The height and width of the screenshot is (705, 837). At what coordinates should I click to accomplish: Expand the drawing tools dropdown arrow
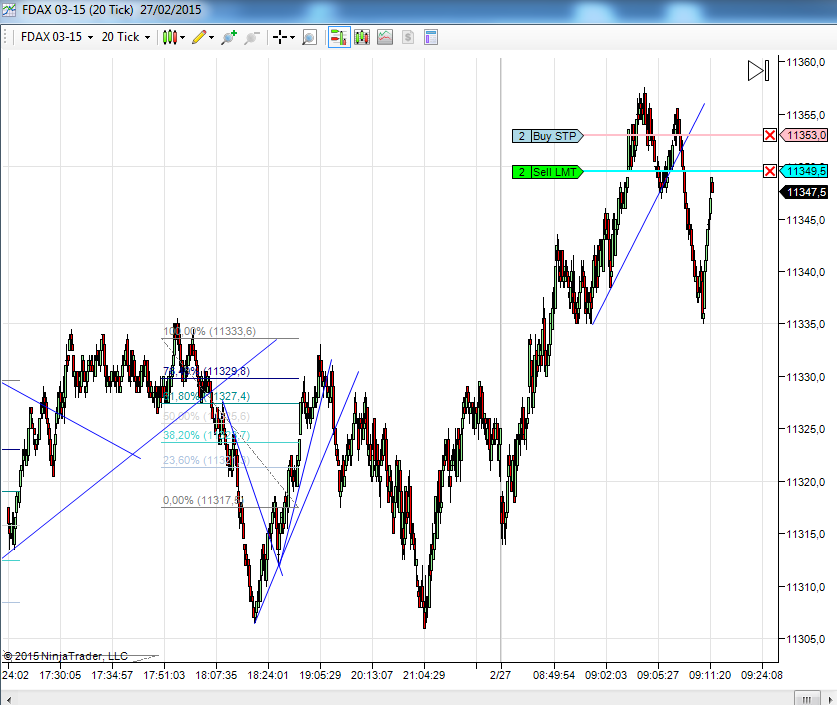(211, 37)
